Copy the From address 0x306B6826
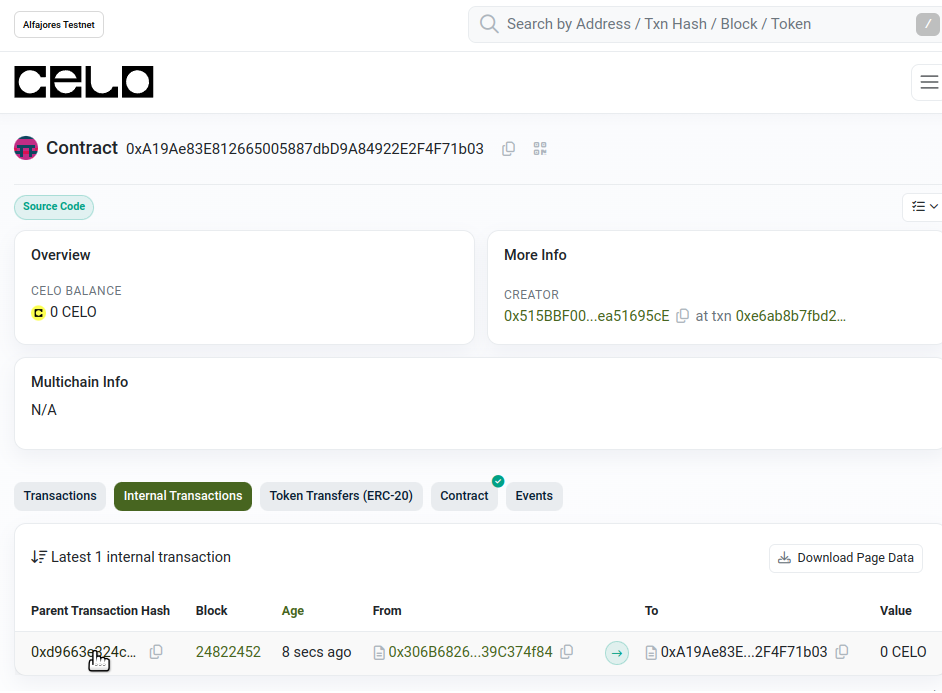Viewport: 942px width, 693px height. click(x=567, y=652)
